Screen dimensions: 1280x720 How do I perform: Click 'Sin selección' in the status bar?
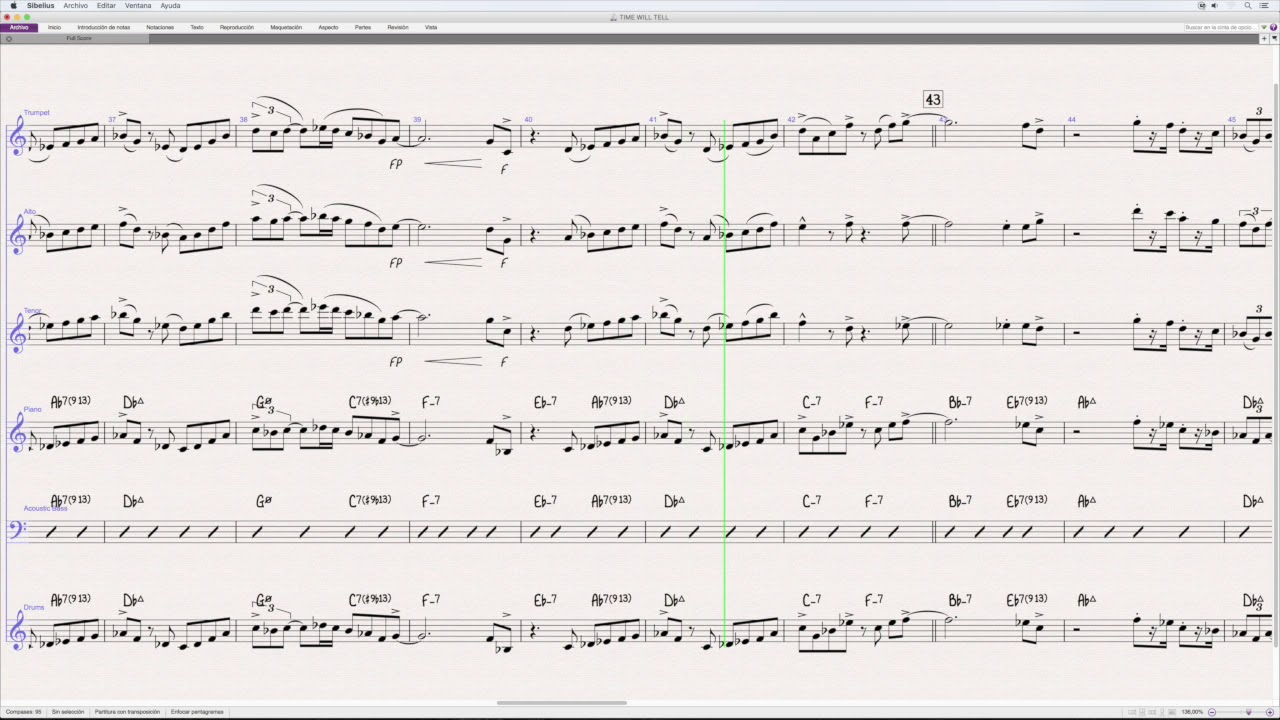click(68, 712)
